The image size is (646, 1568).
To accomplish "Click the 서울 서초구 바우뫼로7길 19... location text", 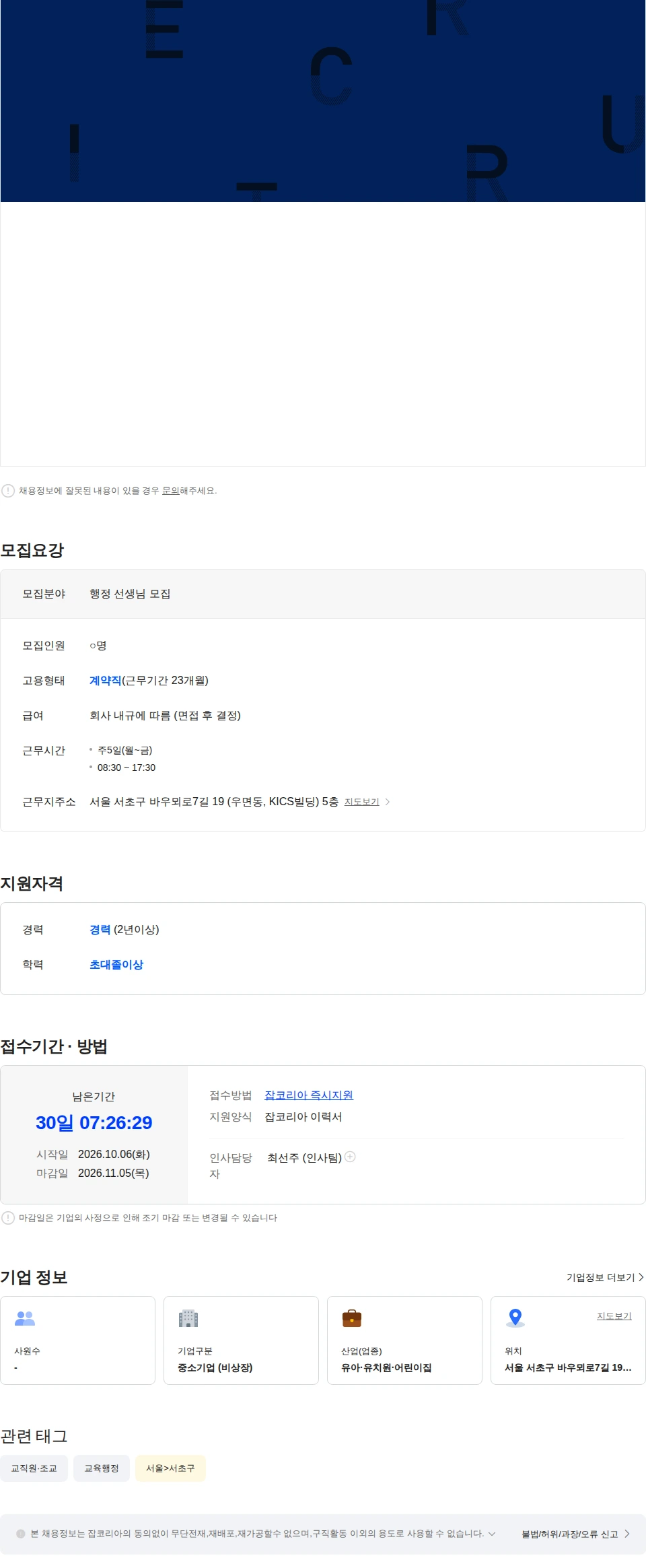I will pyautogui.click(x=568, y=1367).
